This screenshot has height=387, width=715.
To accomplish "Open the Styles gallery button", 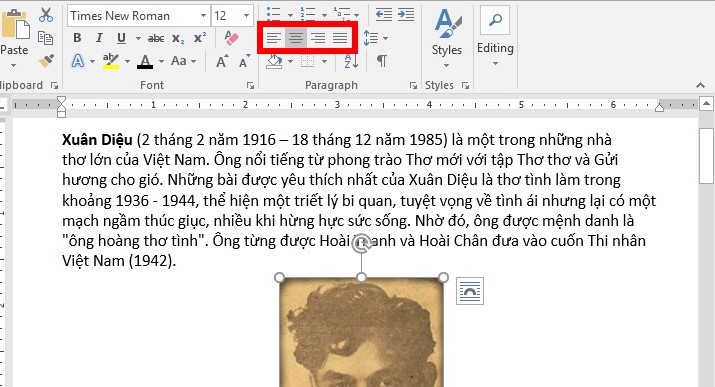I will coord(447,38).
